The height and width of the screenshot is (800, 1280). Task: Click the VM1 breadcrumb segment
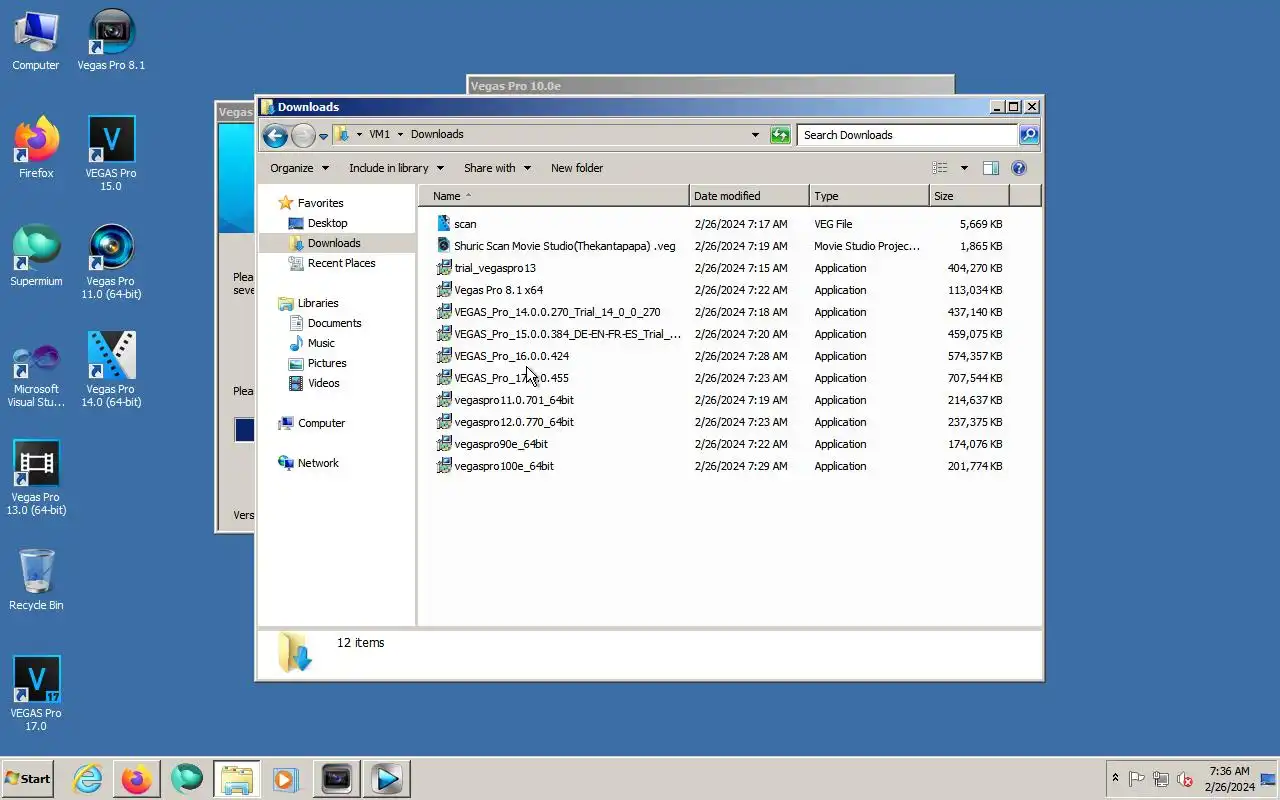point(379,134)
